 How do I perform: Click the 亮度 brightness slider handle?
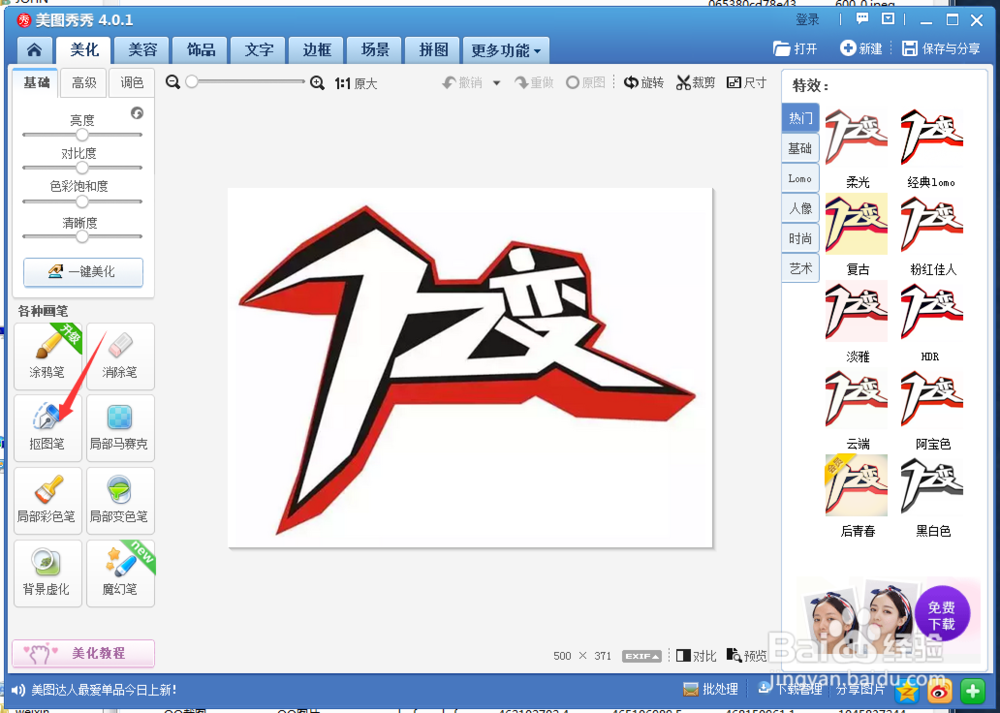[82, 135]
